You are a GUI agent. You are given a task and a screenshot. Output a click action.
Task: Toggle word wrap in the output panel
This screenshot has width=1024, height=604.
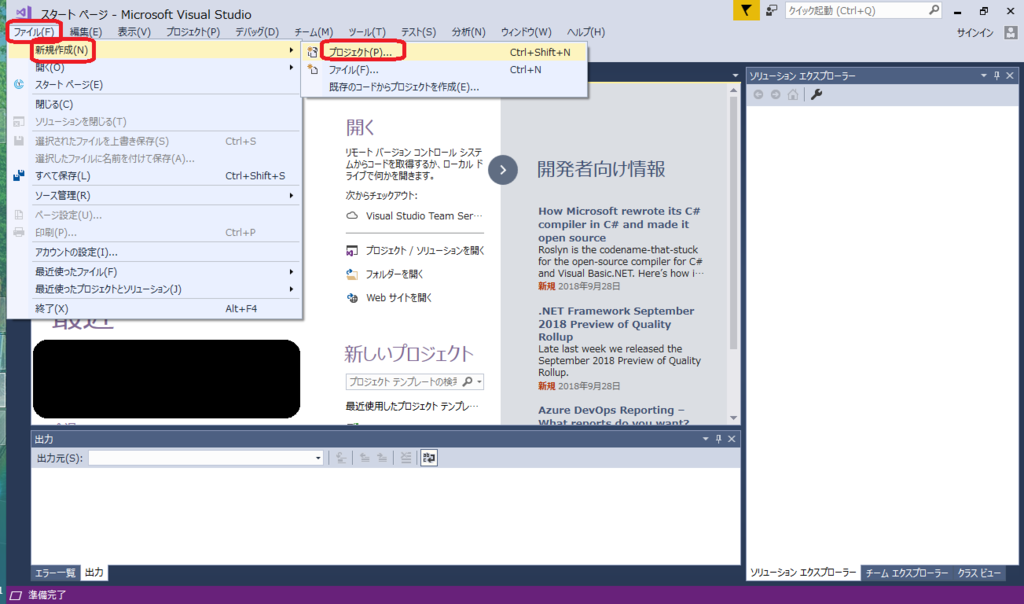tap(429, 458)
